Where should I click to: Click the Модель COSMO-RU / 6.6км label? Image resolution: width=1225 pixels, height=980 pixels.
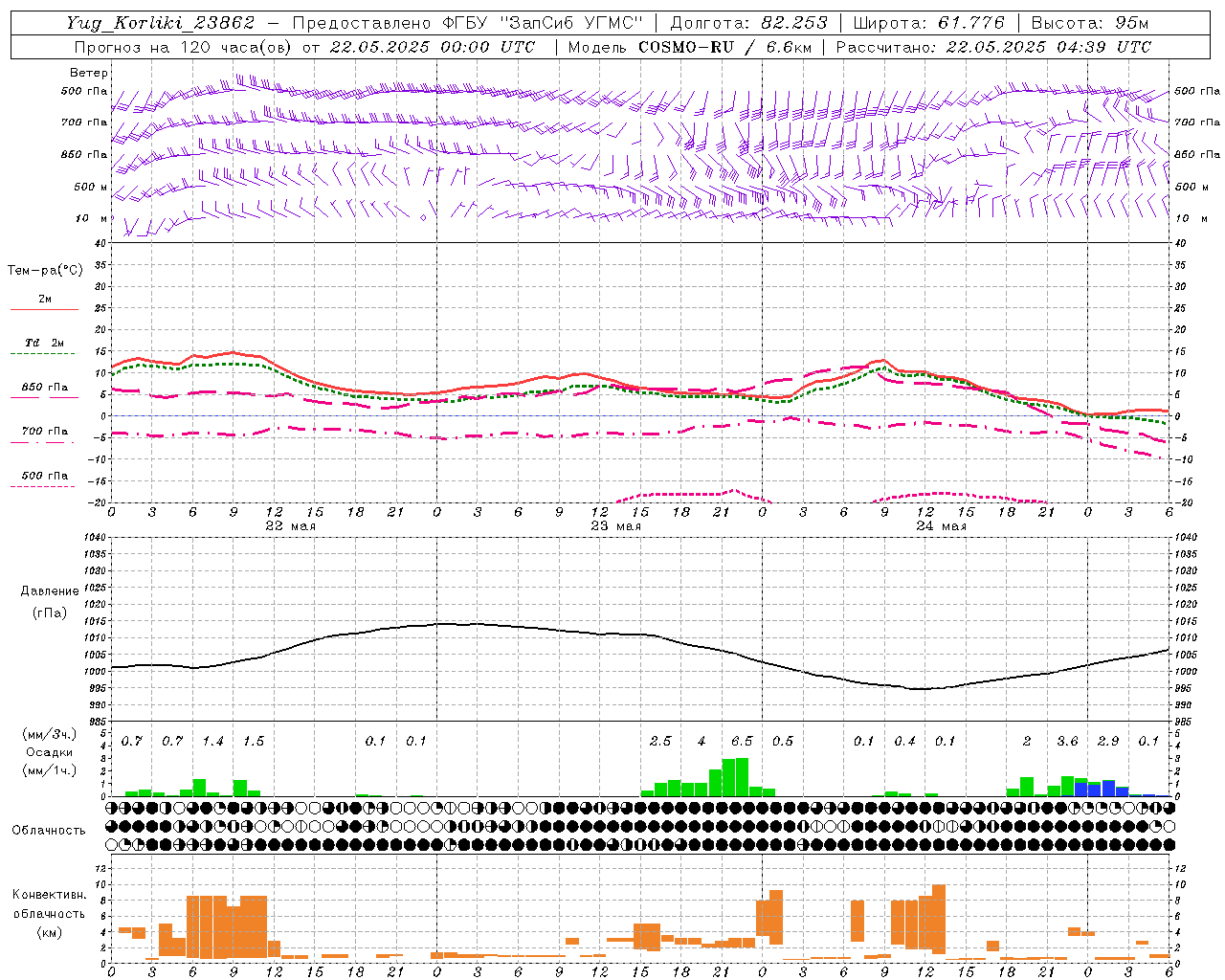(x=689, y=47)
